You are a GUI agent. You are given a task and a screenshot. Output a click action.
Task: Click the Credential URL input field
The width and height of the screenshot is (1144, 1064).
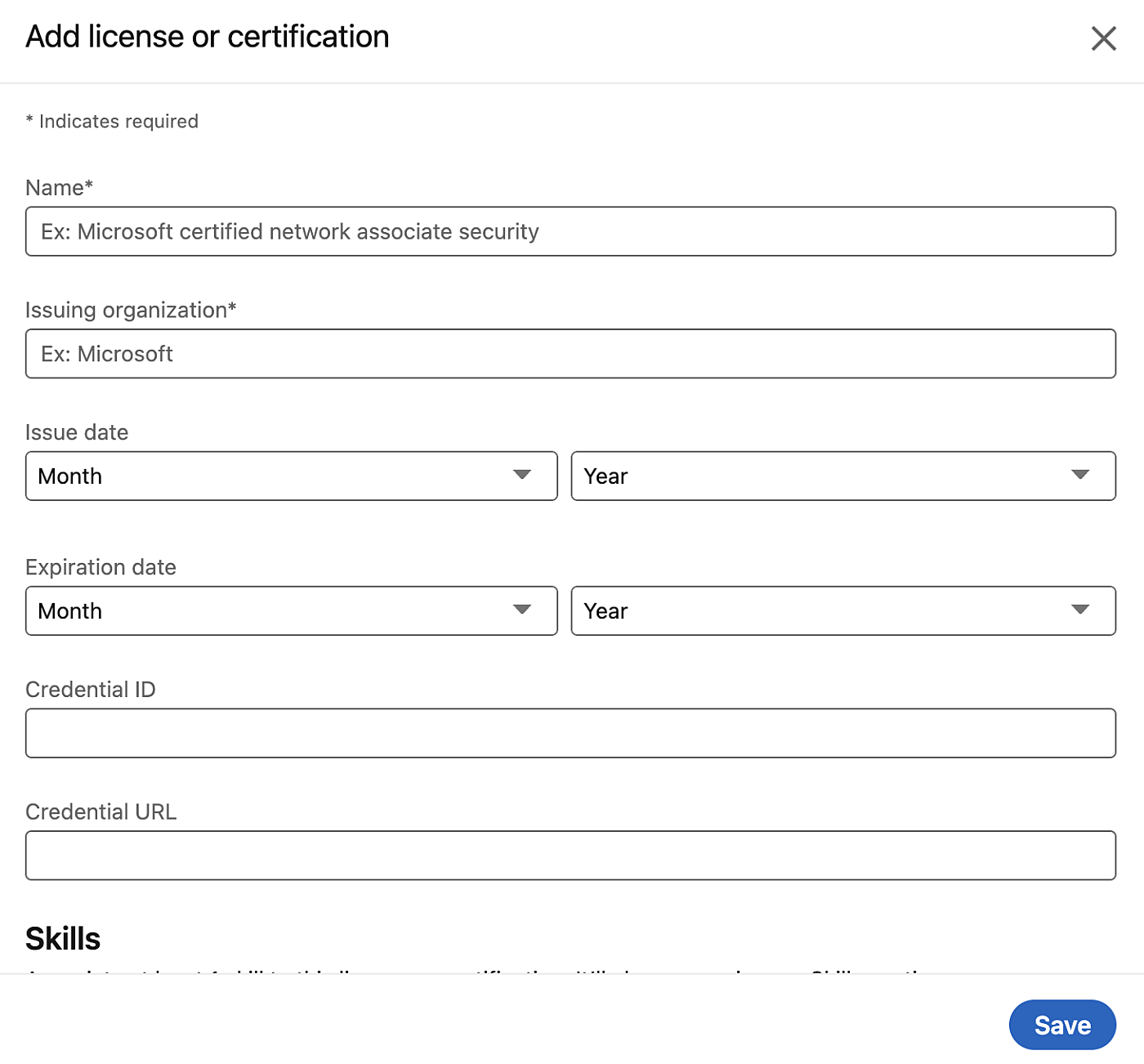570,855
